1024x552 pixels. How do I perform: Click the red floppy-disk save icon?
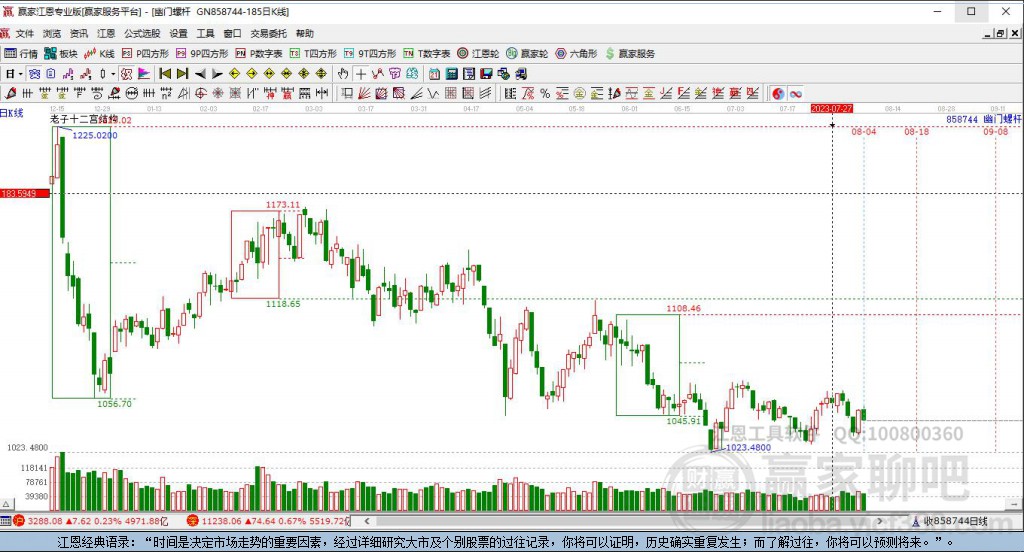coord(487,74)
